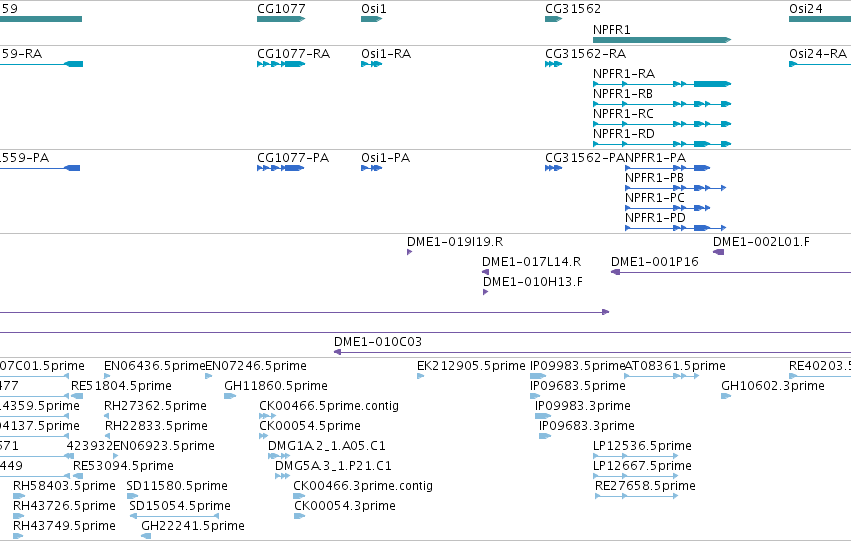Select BAC clone DME1-001P16

point(731,272)
